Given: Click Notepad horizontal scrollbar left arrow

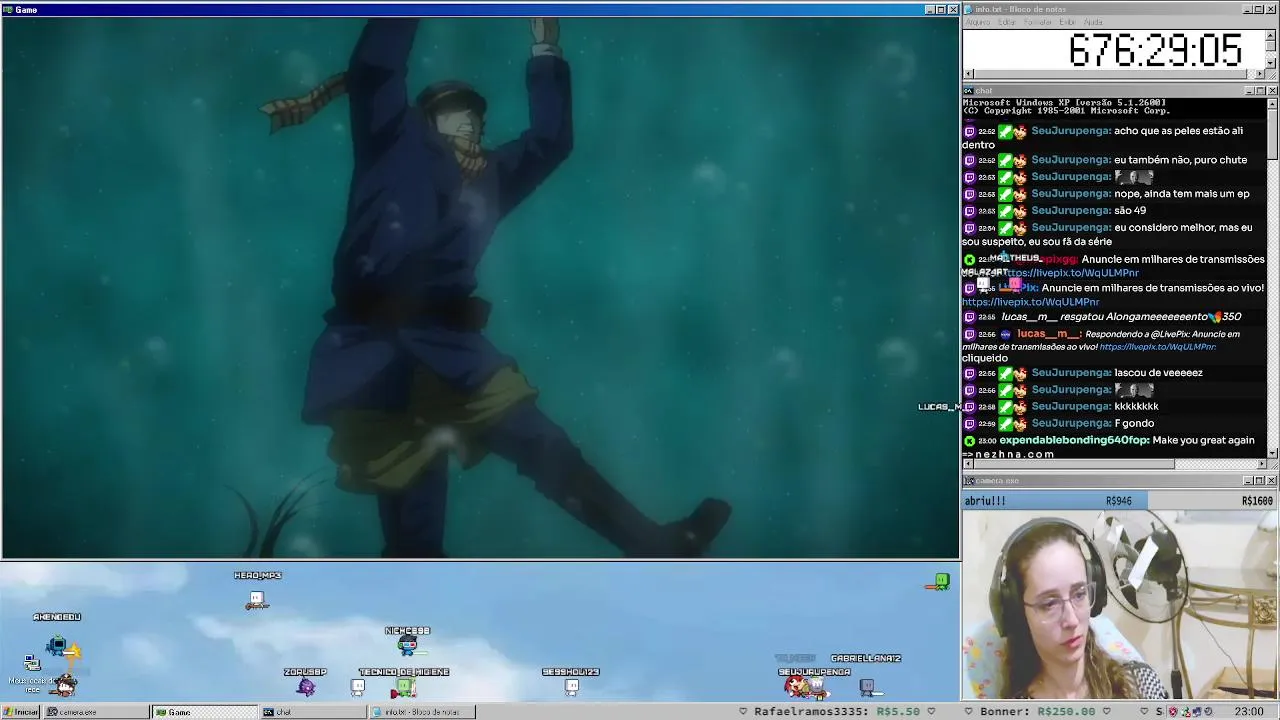Looking at the screenshot, I should tap(968, 74).
